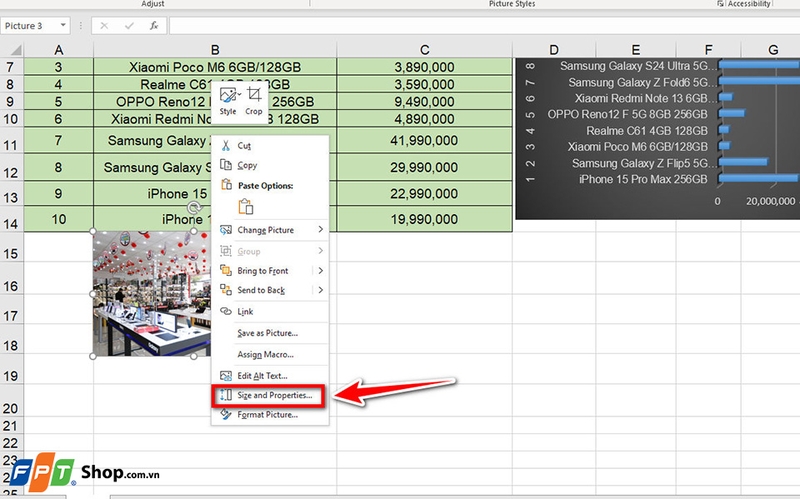
Task: Click the Cut scissors icon
Action: pos(226,146)
